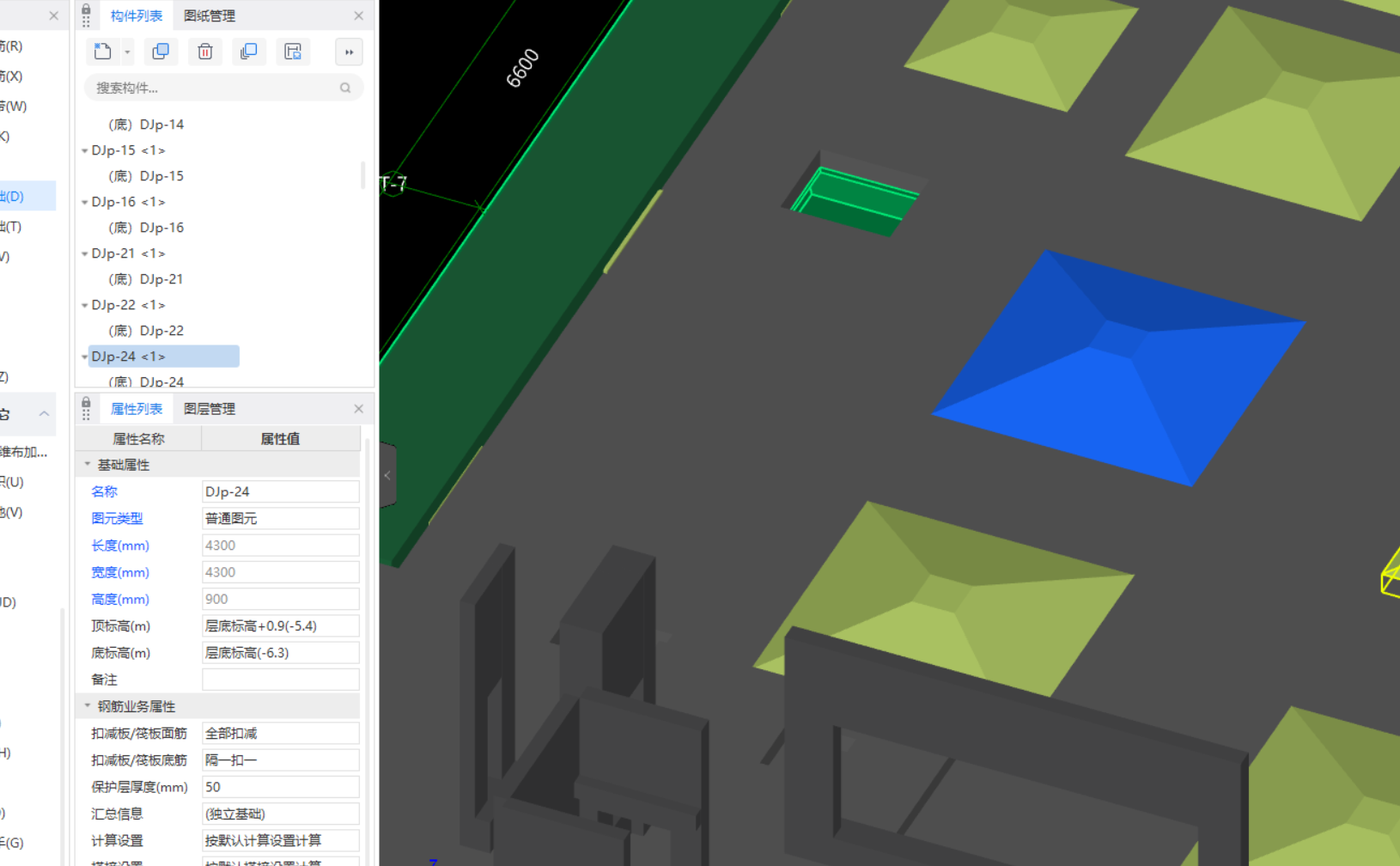The width and height of the screenshot is (1400, 866).
Task: Select (底) DJp-15 in component list
Action: click(x=146, y=176)
